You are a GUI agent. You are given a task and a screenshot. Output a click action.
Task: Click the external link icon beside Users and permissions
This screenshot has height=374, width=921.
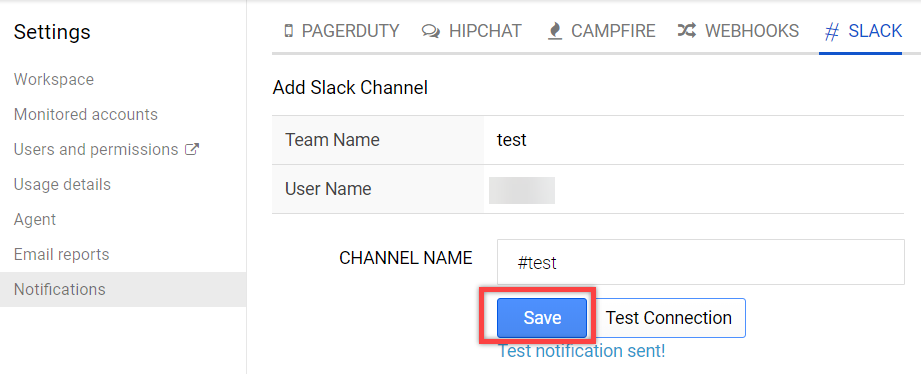192,149
